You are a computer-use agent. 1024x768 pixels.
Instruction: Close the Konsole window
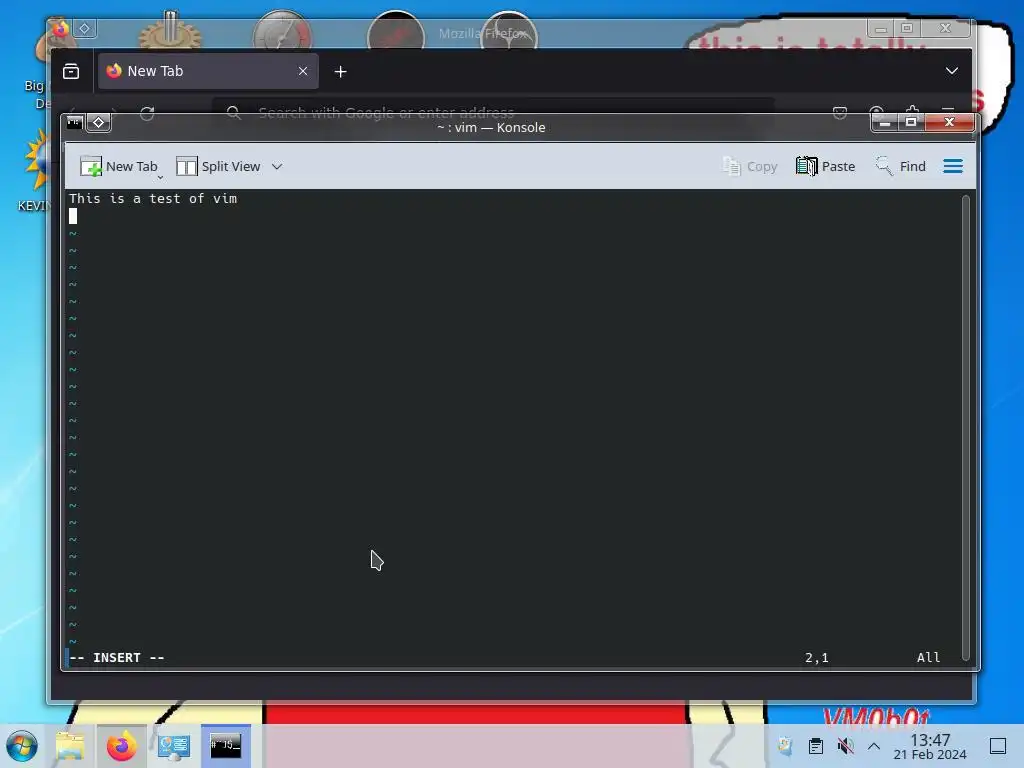(950, 122)
